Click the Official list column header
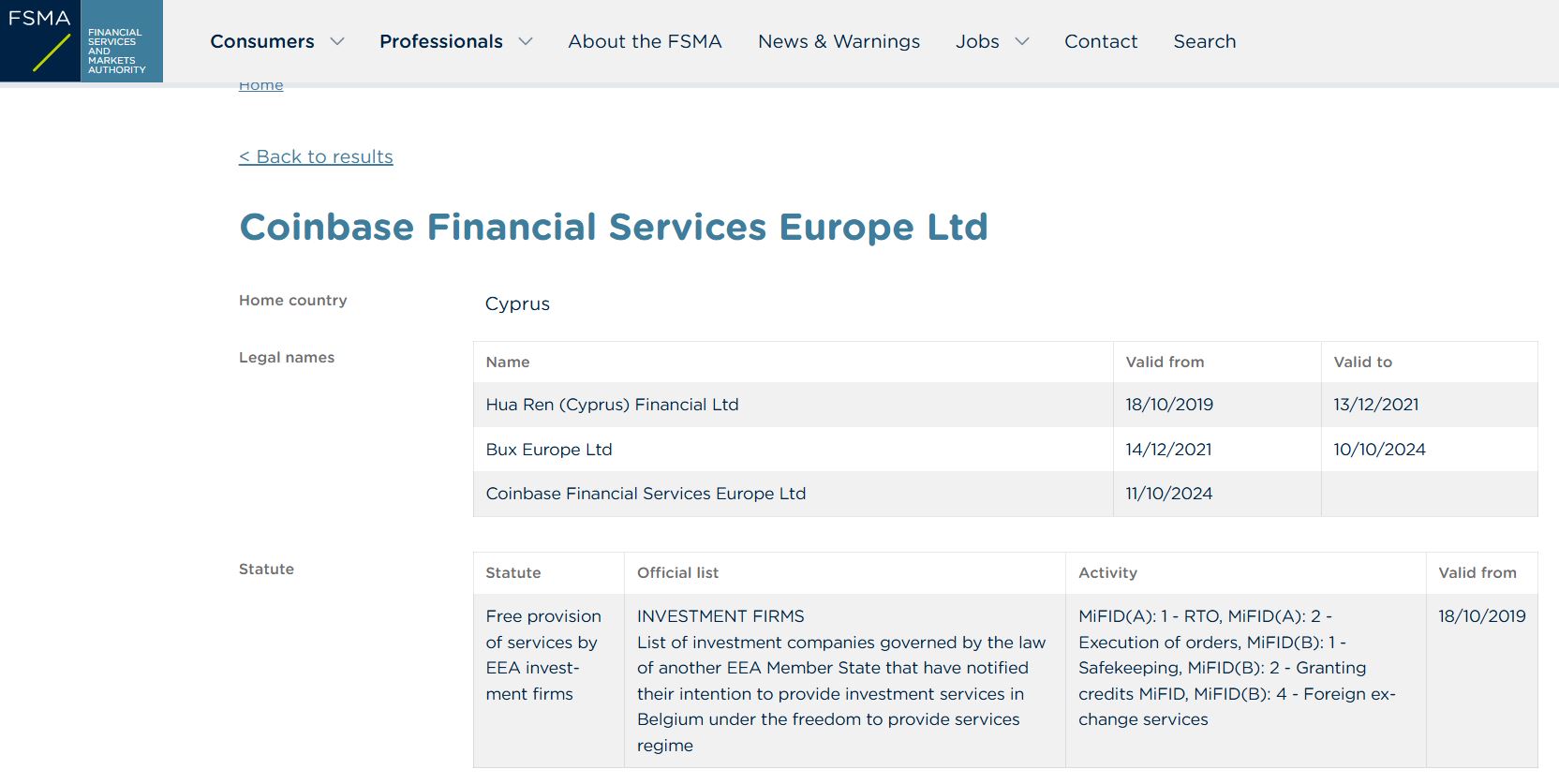The width and height of the screenshot is (1559, 784). click(x=677, y=572)
